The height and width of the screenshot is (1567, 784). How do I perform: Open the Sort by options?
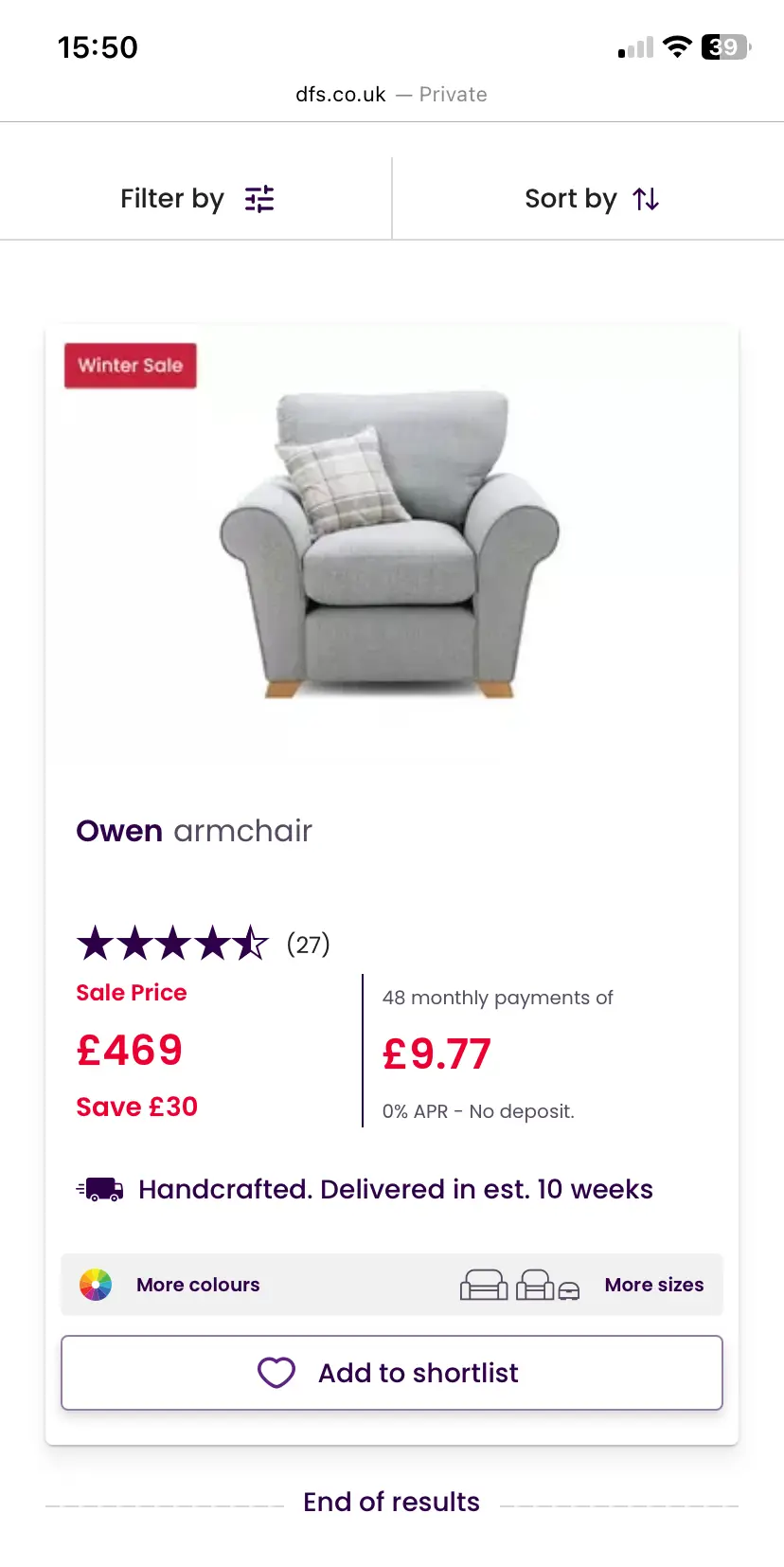click(589, 199)
